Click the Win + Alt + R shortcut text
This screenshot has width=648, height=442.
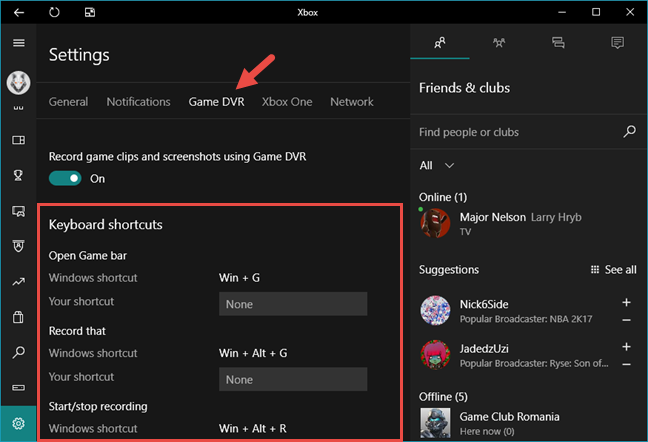tap(253, 428)
